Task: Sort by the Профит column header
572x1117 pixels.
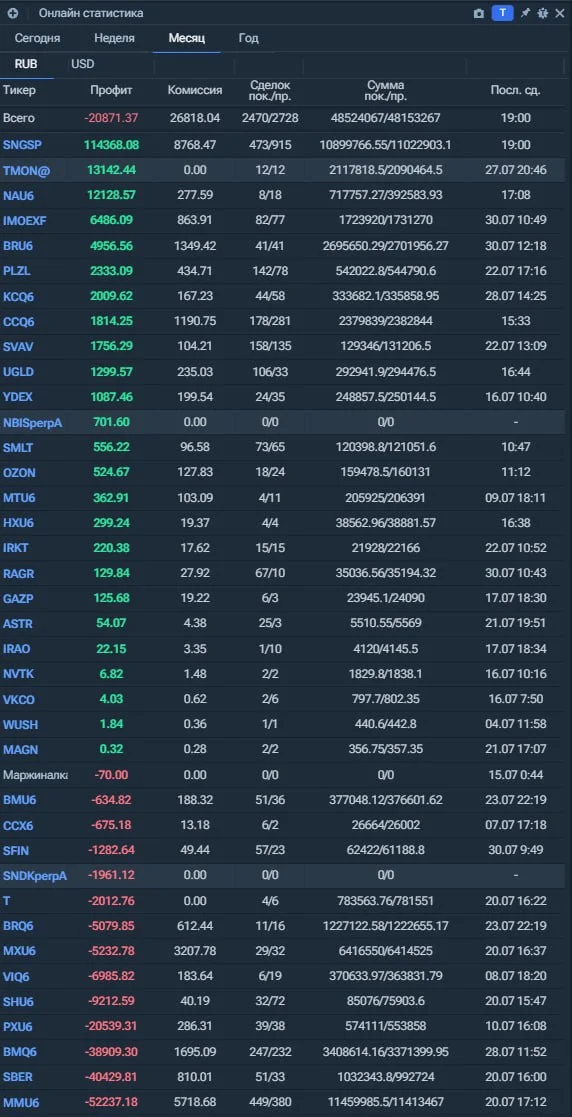Action: coord(111,90)
